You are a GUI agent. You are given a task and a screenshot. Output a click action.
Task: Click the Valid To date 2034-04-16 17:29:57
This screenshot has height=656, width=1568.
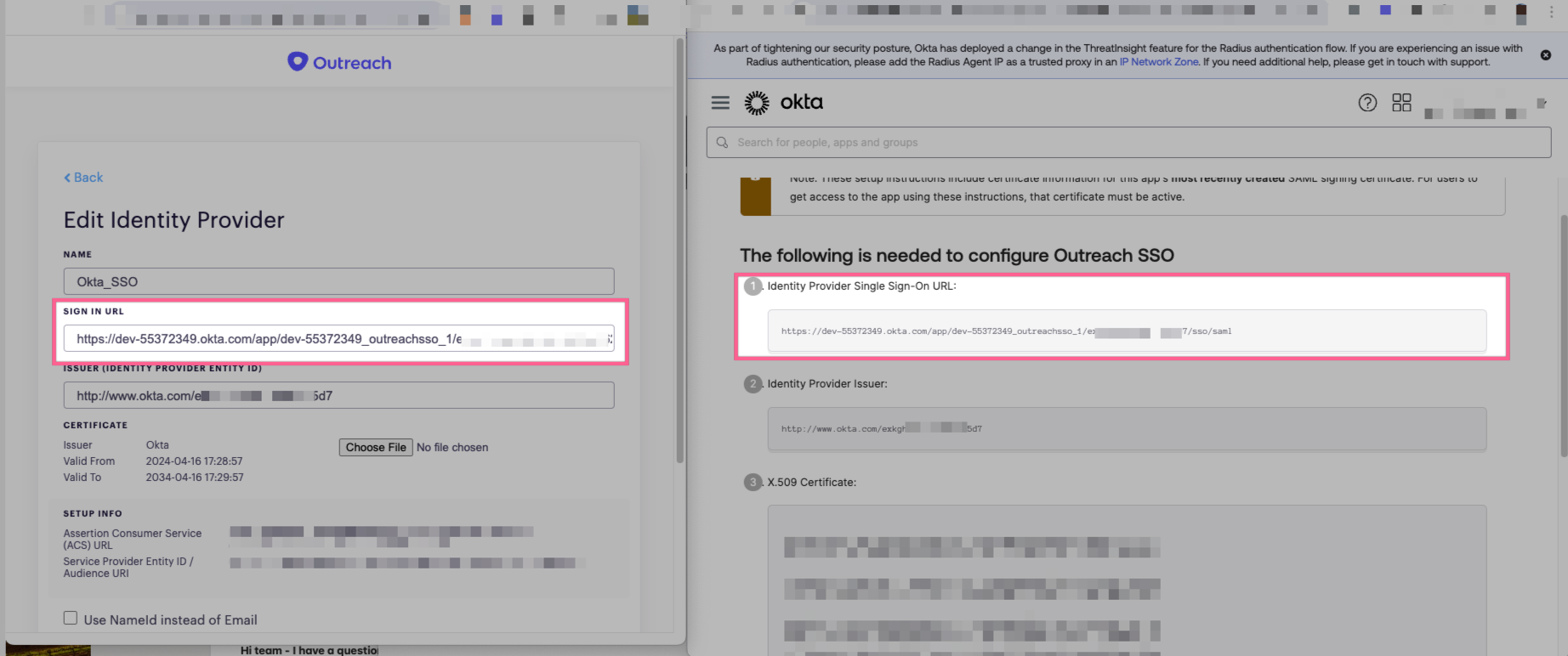[x=195, y=478]
